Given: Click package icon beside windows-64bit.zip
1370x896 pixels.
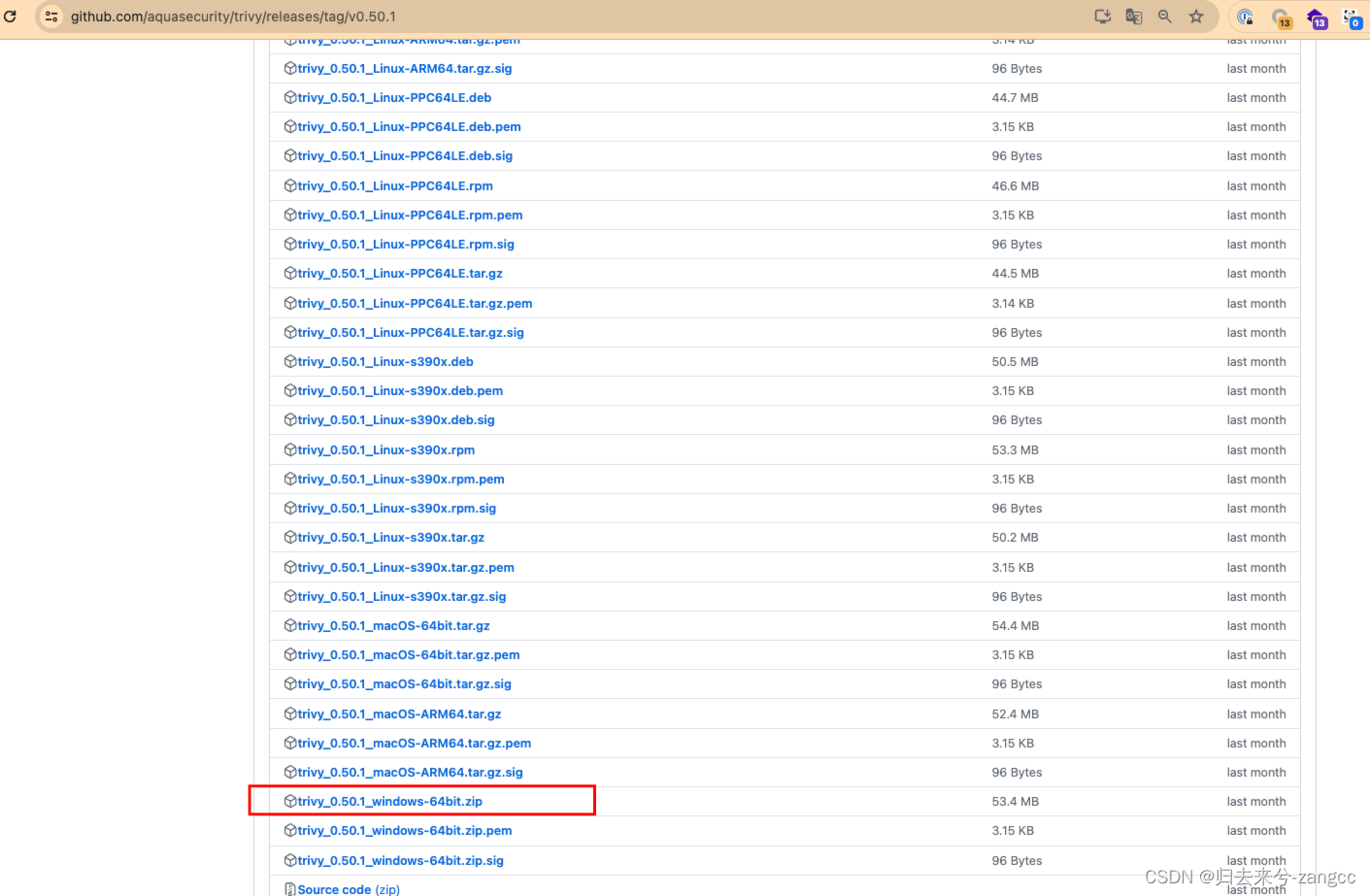Looking at the screenshot, I should pyautogui.click(x=290, y=802).
